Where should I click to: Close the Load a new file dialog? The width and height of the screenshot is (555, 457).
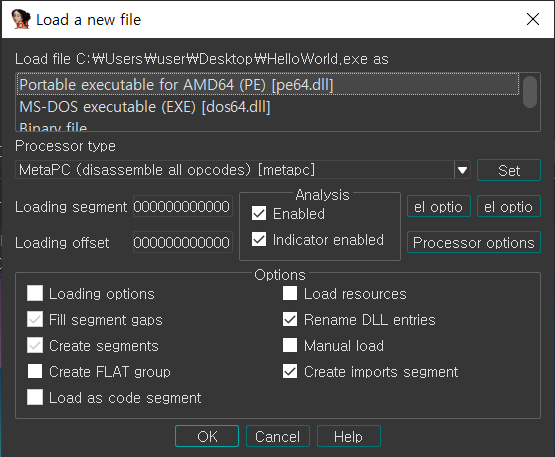533,19
